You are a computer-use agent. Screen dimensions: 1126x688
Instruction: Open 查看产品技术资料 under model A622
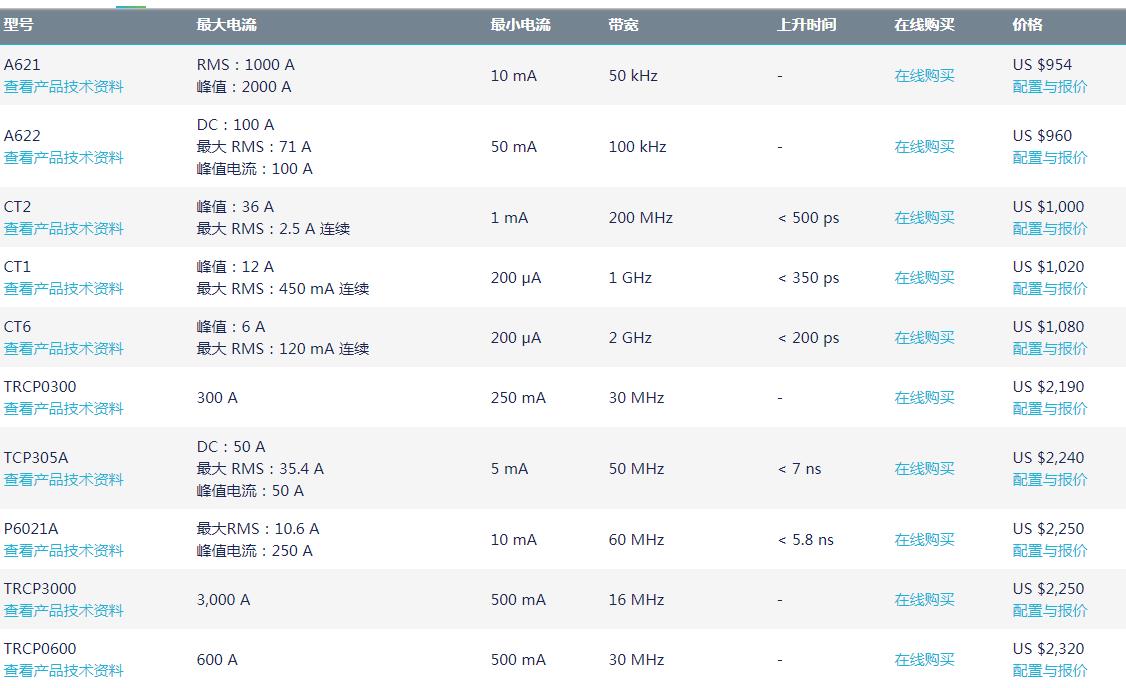[64, 158]
